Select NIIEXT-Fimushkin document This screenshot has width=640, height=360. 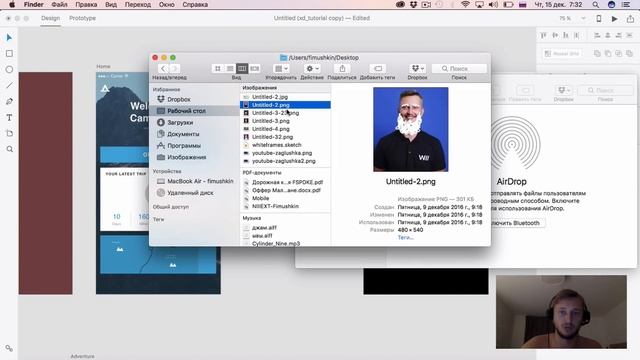point(285,207)
